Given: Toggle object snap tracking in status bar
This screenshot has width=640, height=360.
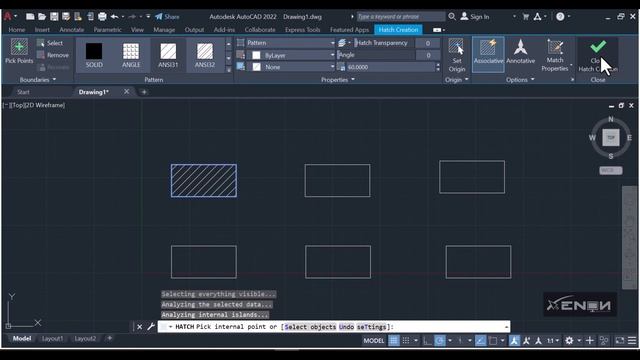Looking at the screenshot, I should pyautogui.click(x=480, y=340).
